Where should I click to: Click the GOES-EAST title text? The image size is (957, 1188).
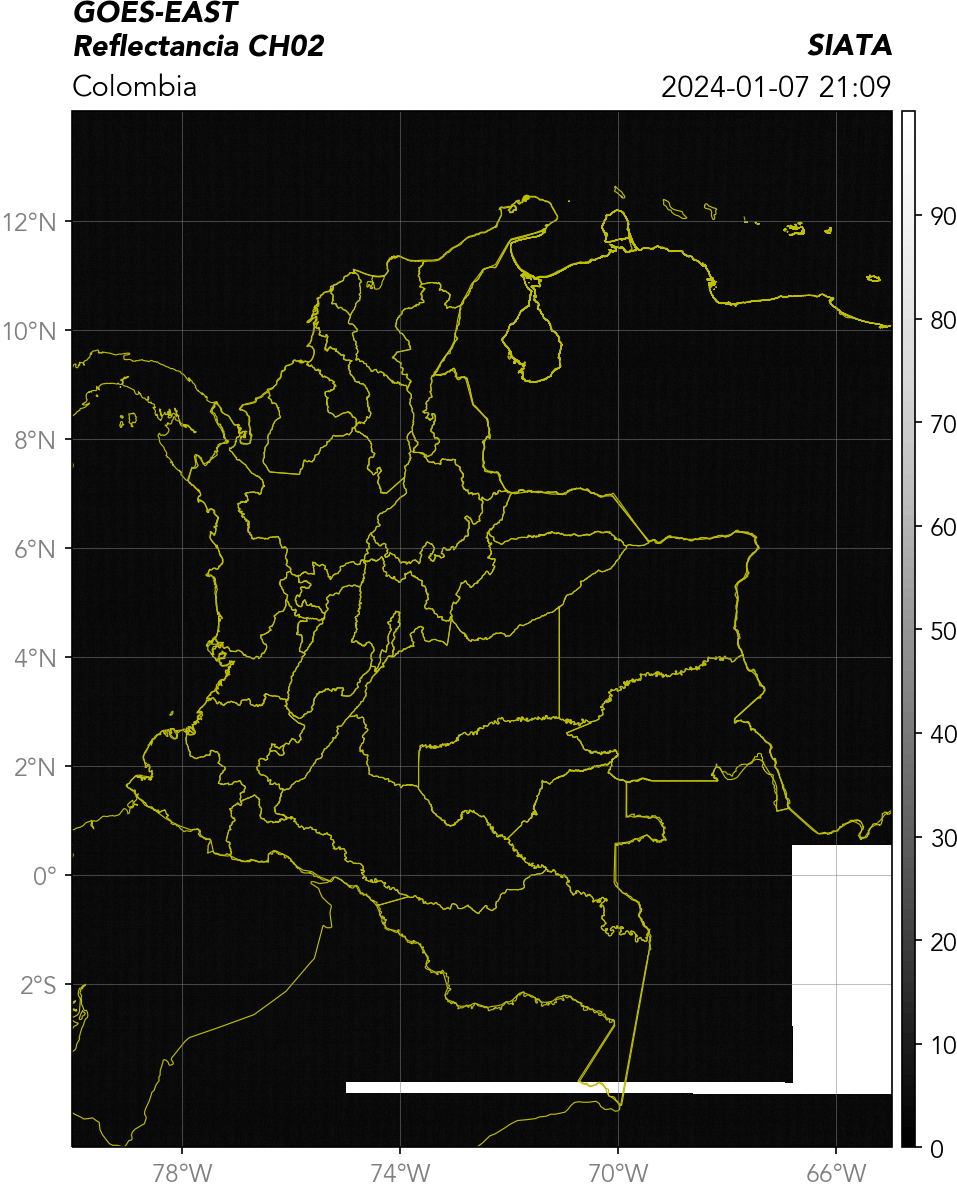(x=155, y=12)
